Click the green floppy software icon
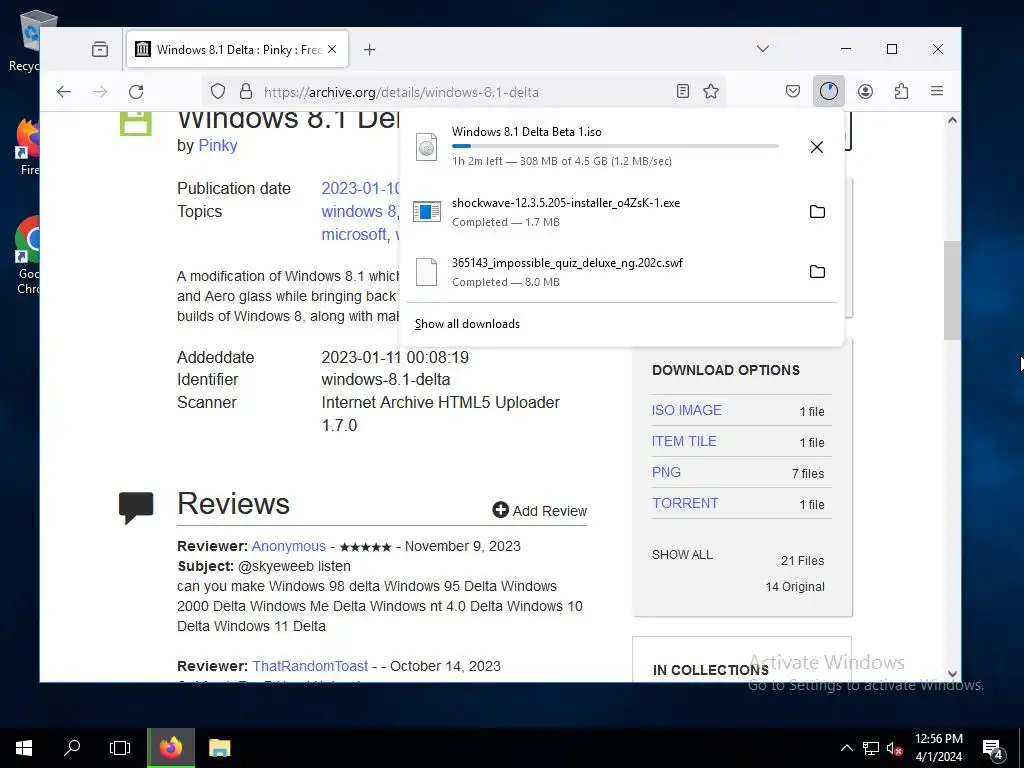 (136, 123)
